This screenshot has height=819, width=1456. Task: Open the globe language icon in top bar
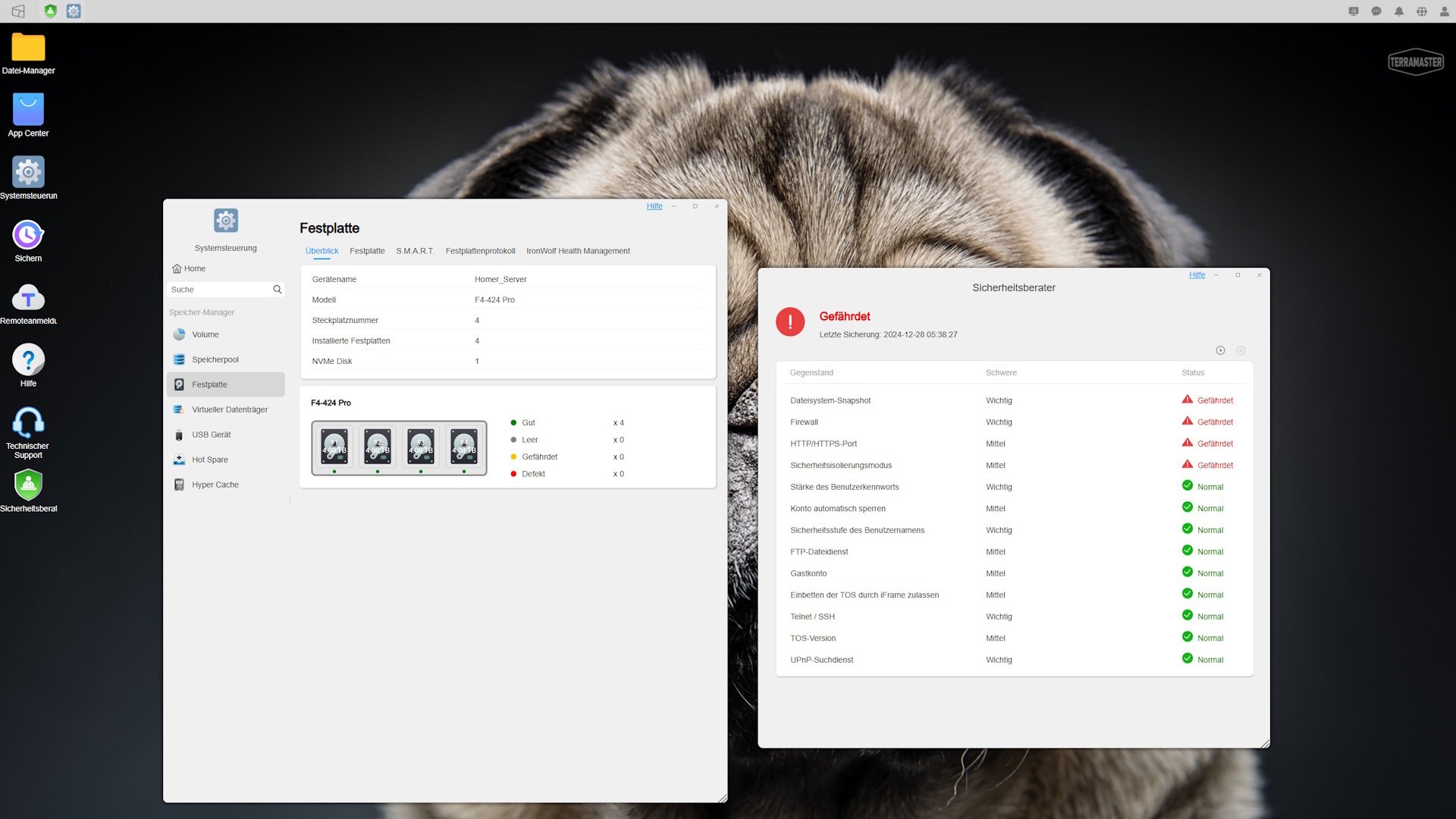point(1422,11)
